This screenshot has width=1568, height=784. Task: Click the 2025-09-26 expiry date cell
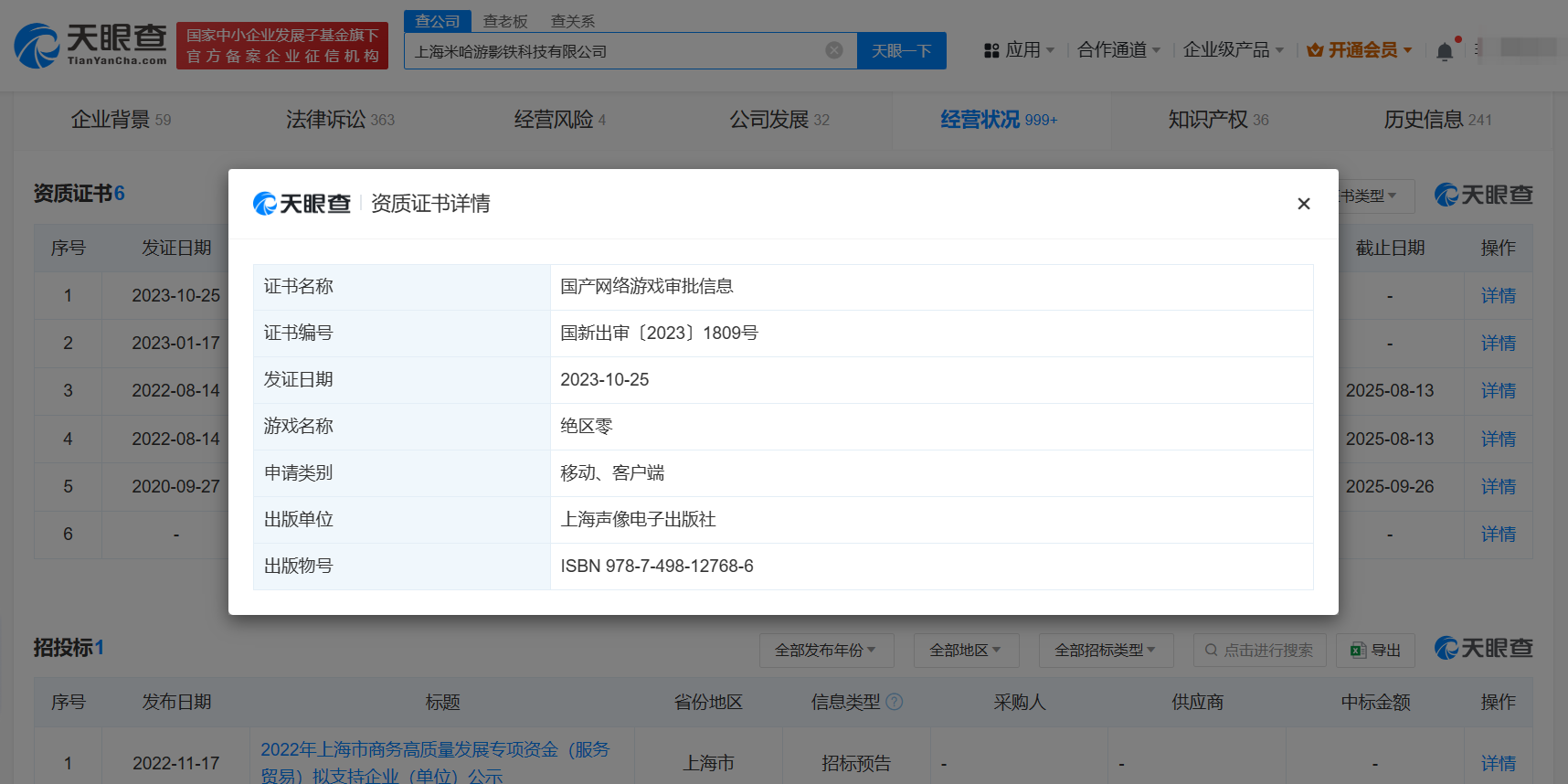click(x=1390, y=487)
